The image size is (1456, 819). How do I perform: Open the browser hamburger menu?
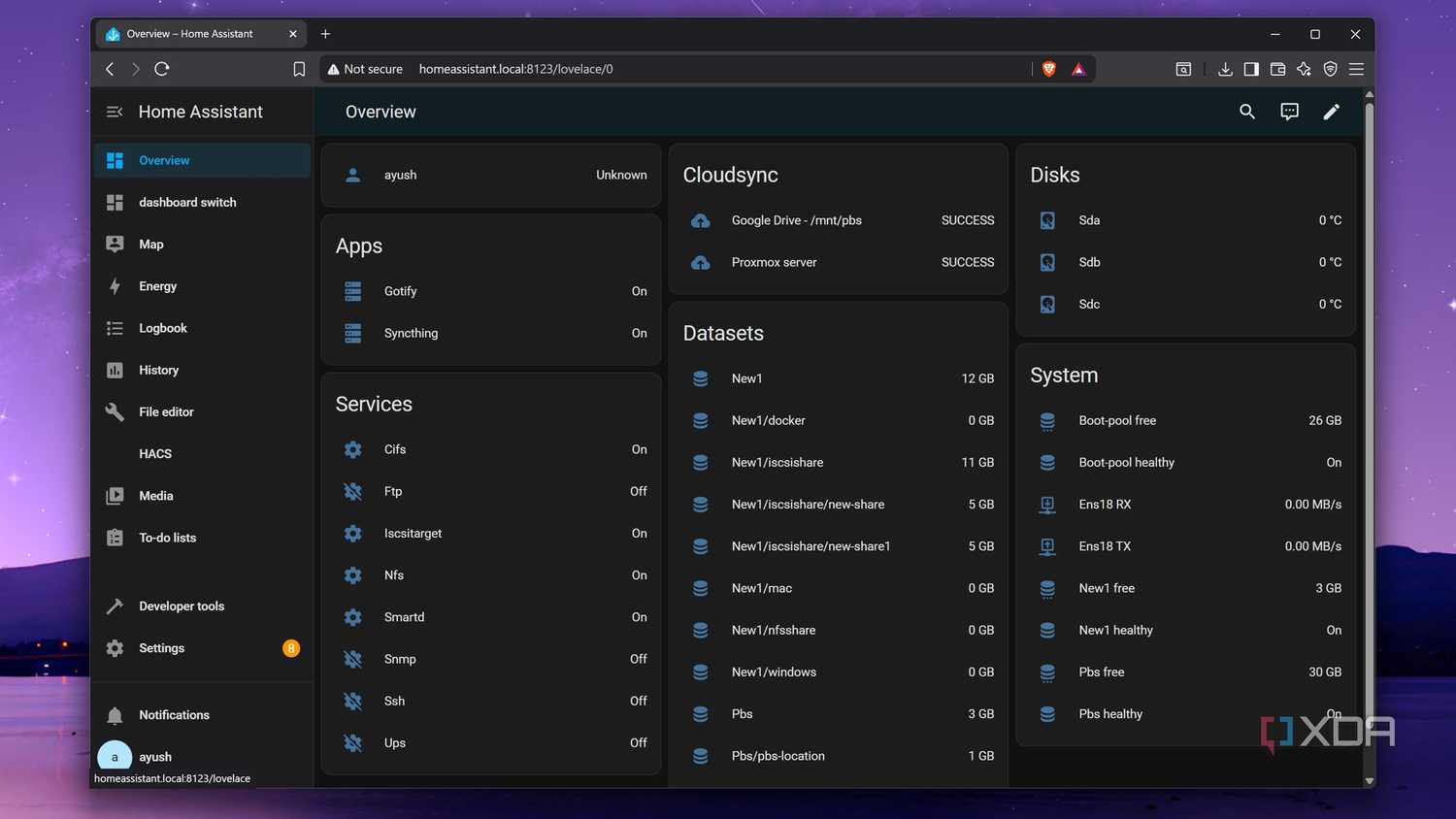(1356, 69)
